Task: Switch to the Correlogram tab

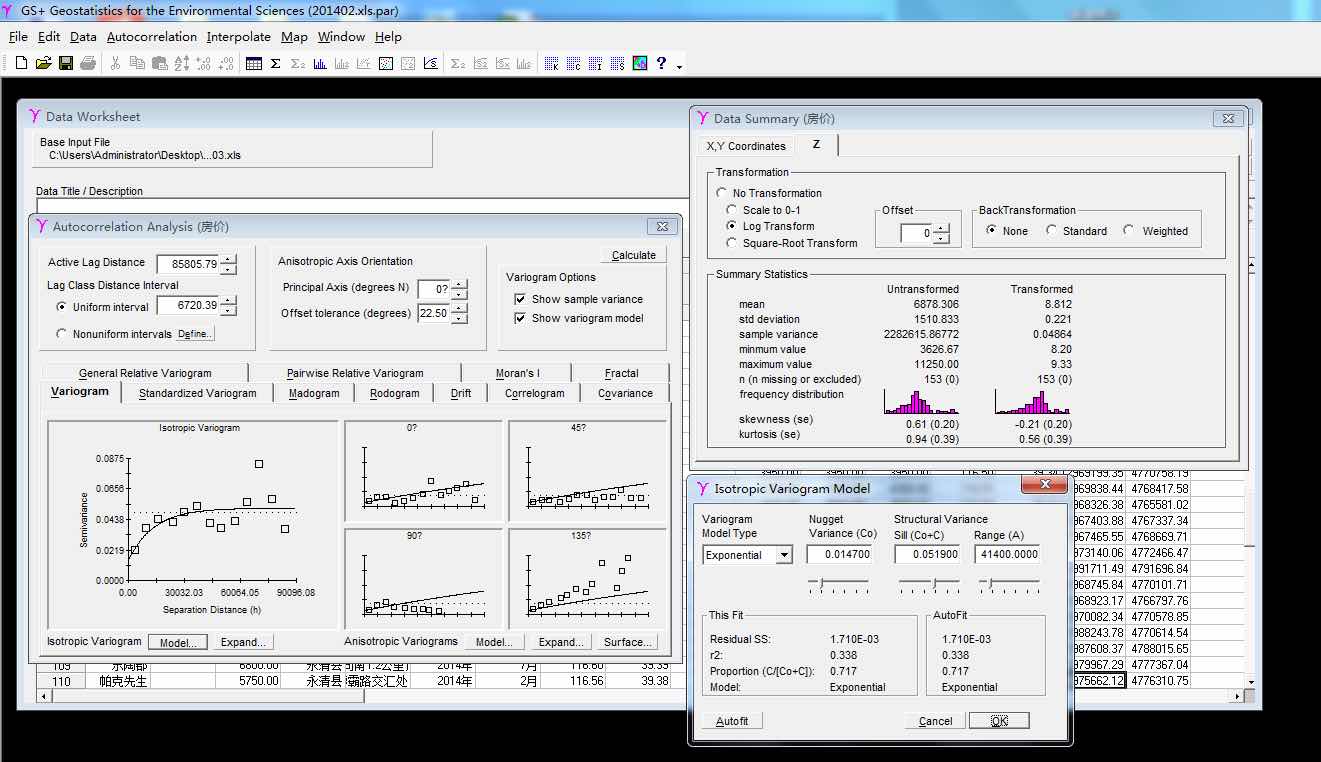Action: point(534,393)
